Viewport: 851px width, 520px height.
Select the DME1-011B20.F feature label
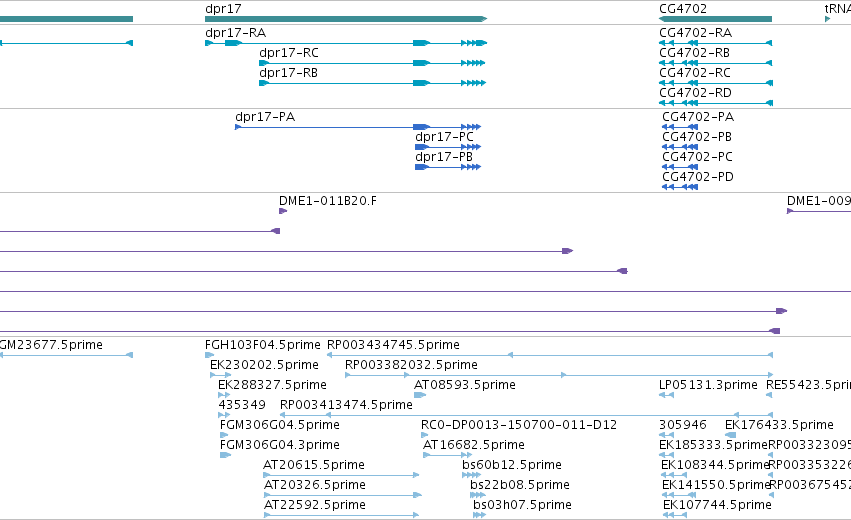pyautogui.click(x=328, y=201)
